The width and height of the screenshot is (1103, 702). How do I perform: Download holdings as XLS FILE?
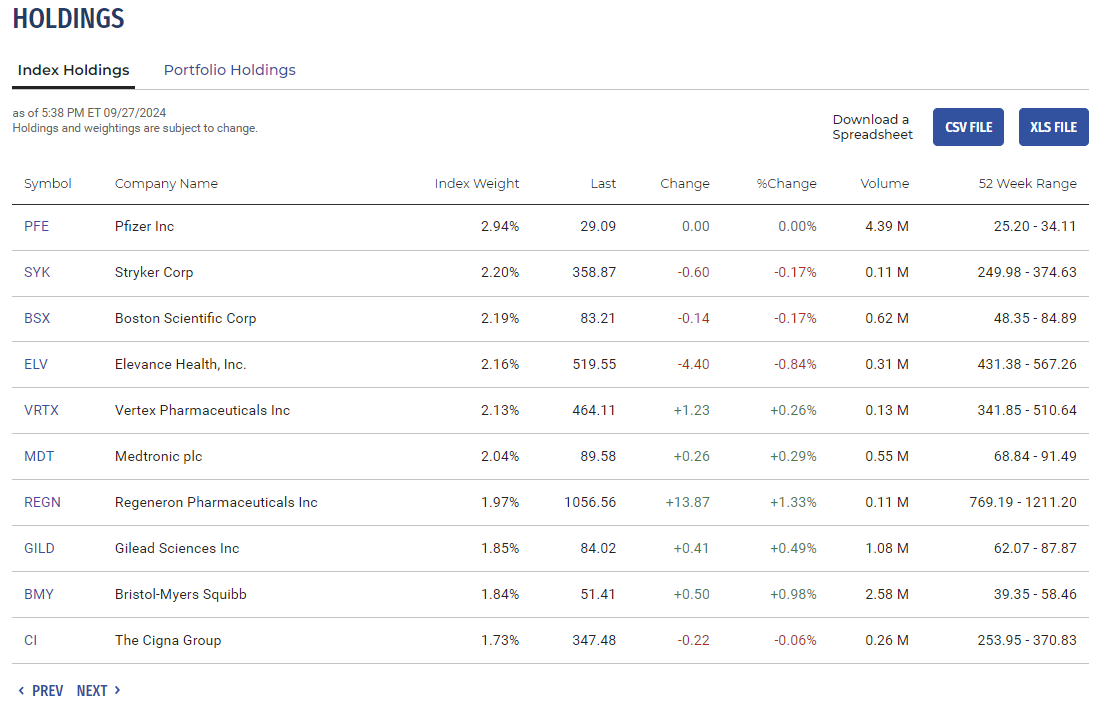point(1053,127)
